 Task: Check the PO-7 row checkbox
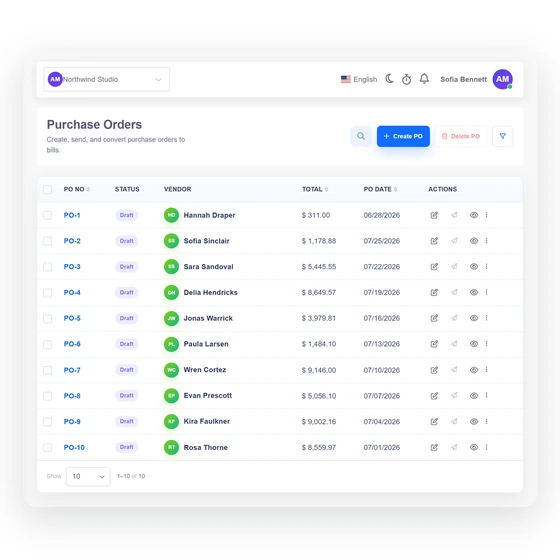click(x=47, y=370)
